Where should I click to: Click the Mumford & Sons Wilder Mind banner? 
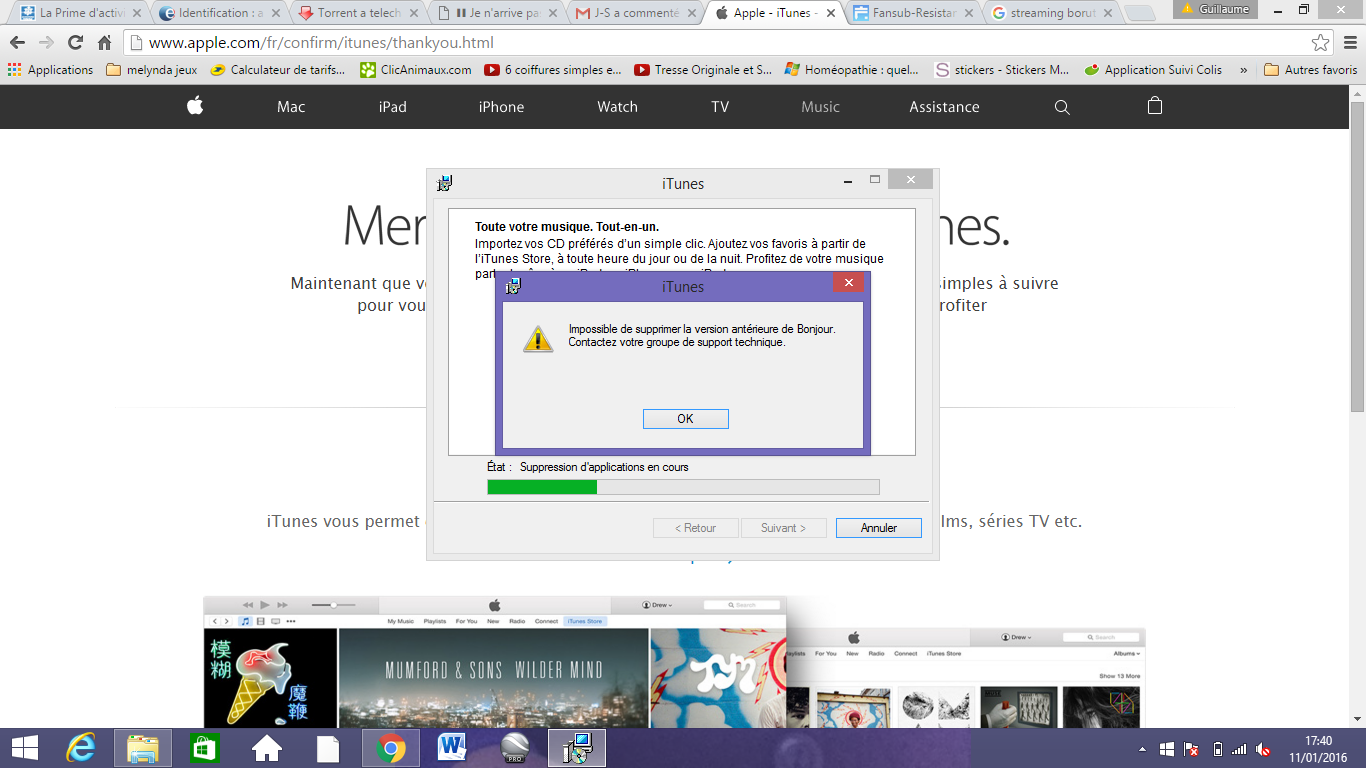click(494, 677)
